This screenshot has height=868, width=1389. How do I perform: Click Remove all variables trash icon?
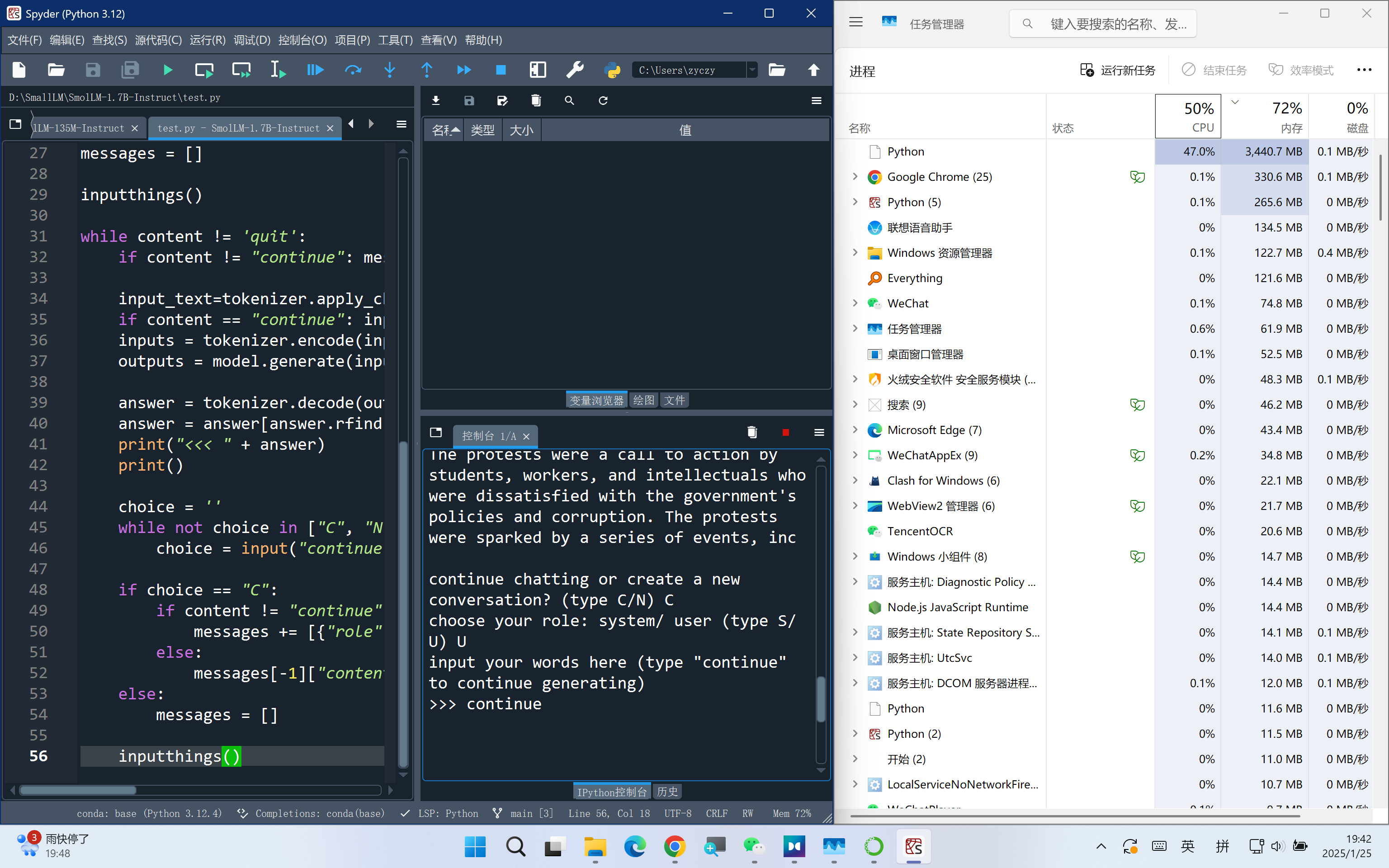tap(535, 100)
